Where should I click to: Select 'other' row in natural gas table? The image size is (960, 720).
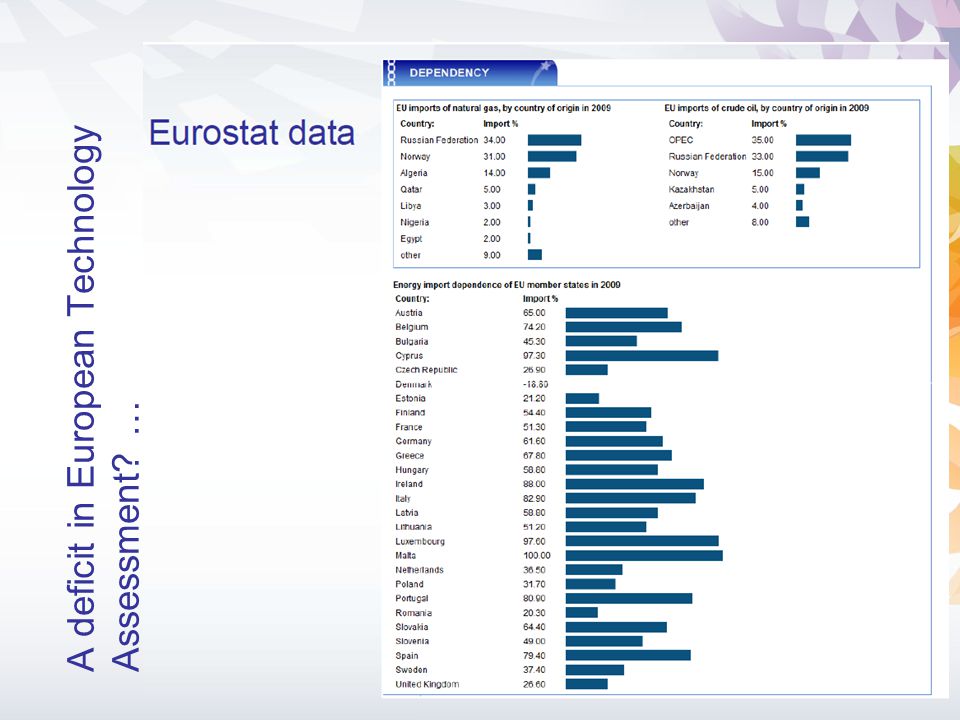(471, 255)
